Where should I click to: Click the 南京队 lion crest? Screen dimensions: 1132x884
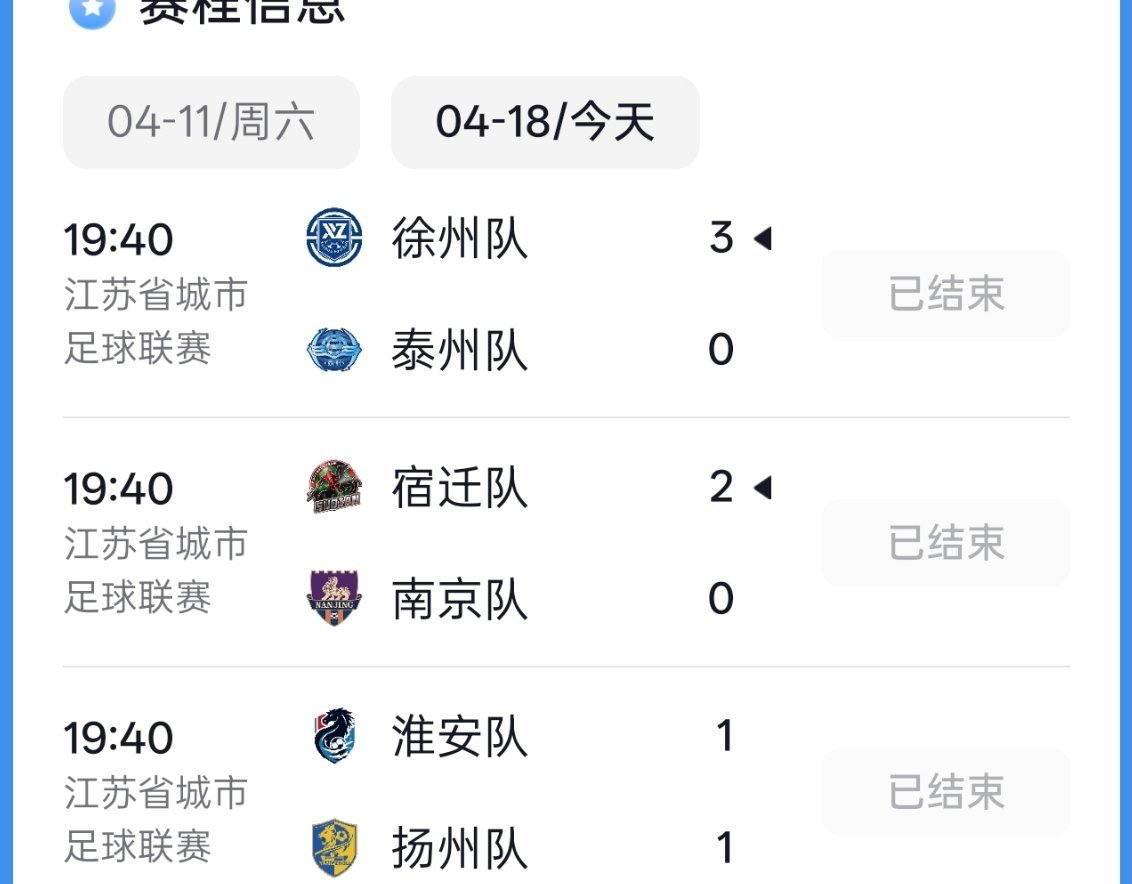point(333,598)
